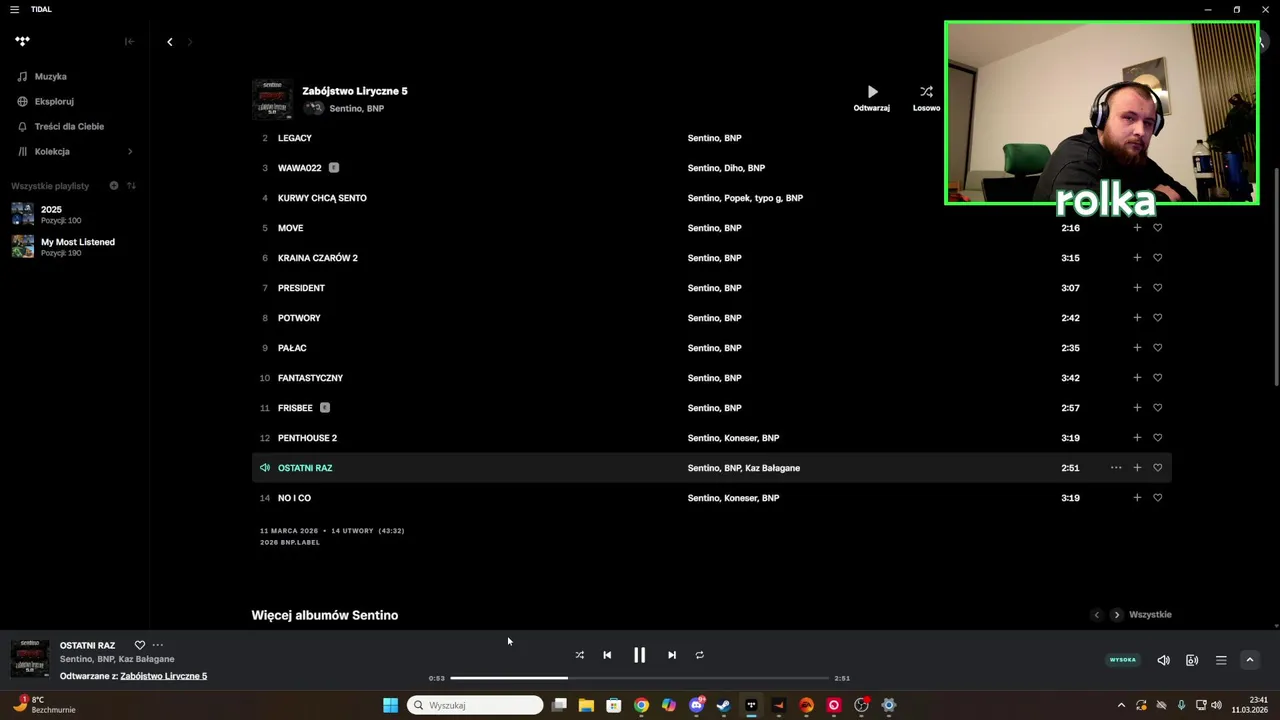Open Sentino, Popek, typo g, BNP artists
This screenshot has height=720, width=1280.
coord(745,198)
